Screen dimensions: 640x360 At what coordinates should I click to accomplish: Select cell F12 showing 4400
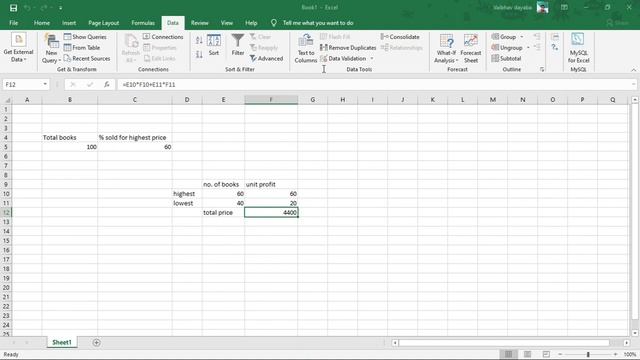click(271, 213)
